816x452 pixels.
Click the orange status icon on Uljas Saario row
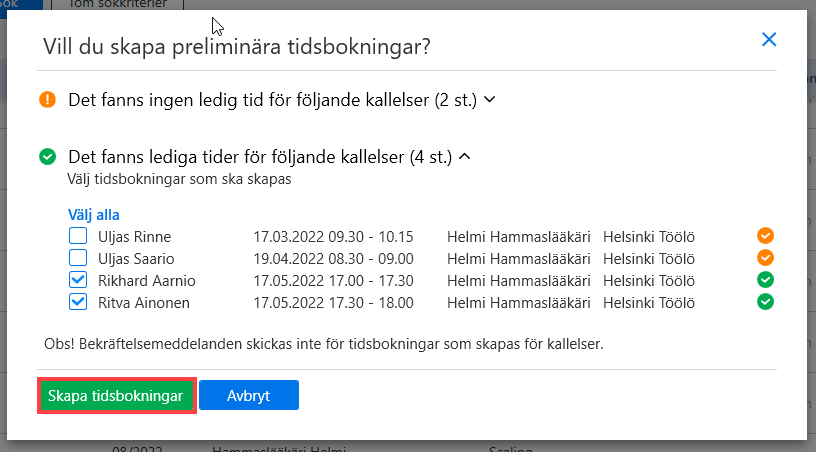[765, 258]
